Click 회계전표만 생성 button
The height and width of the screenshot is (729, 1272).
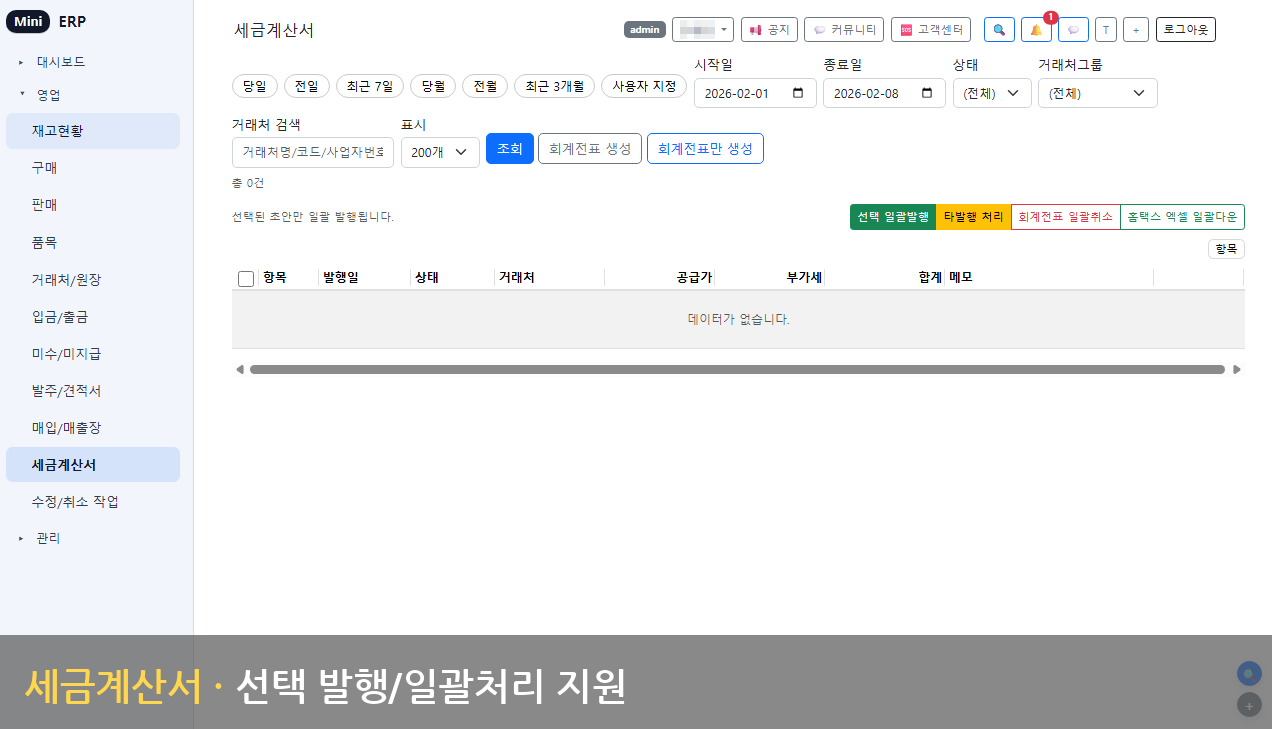click(705, 148)
